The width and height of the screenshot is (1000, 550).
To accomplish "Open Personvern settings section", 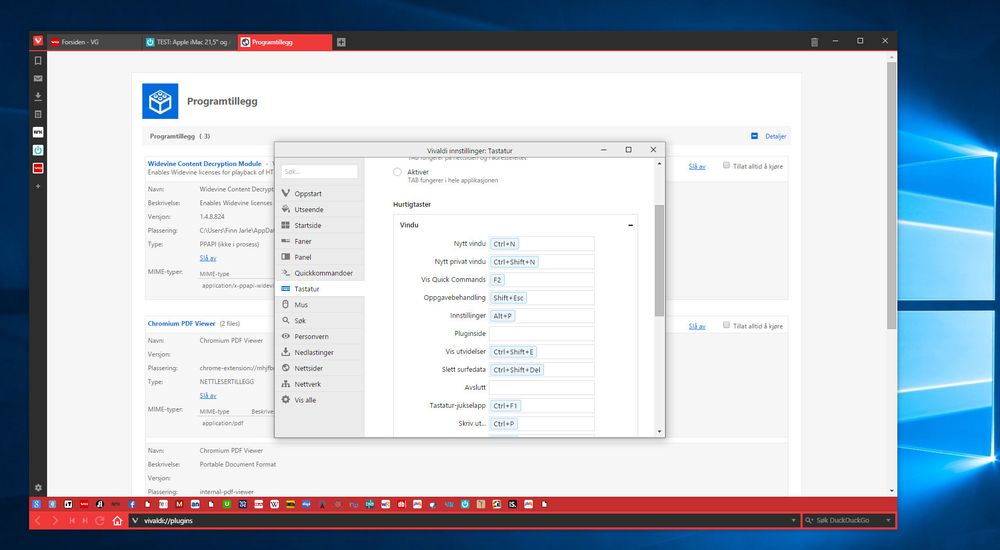I will click(x=320, y=336).
